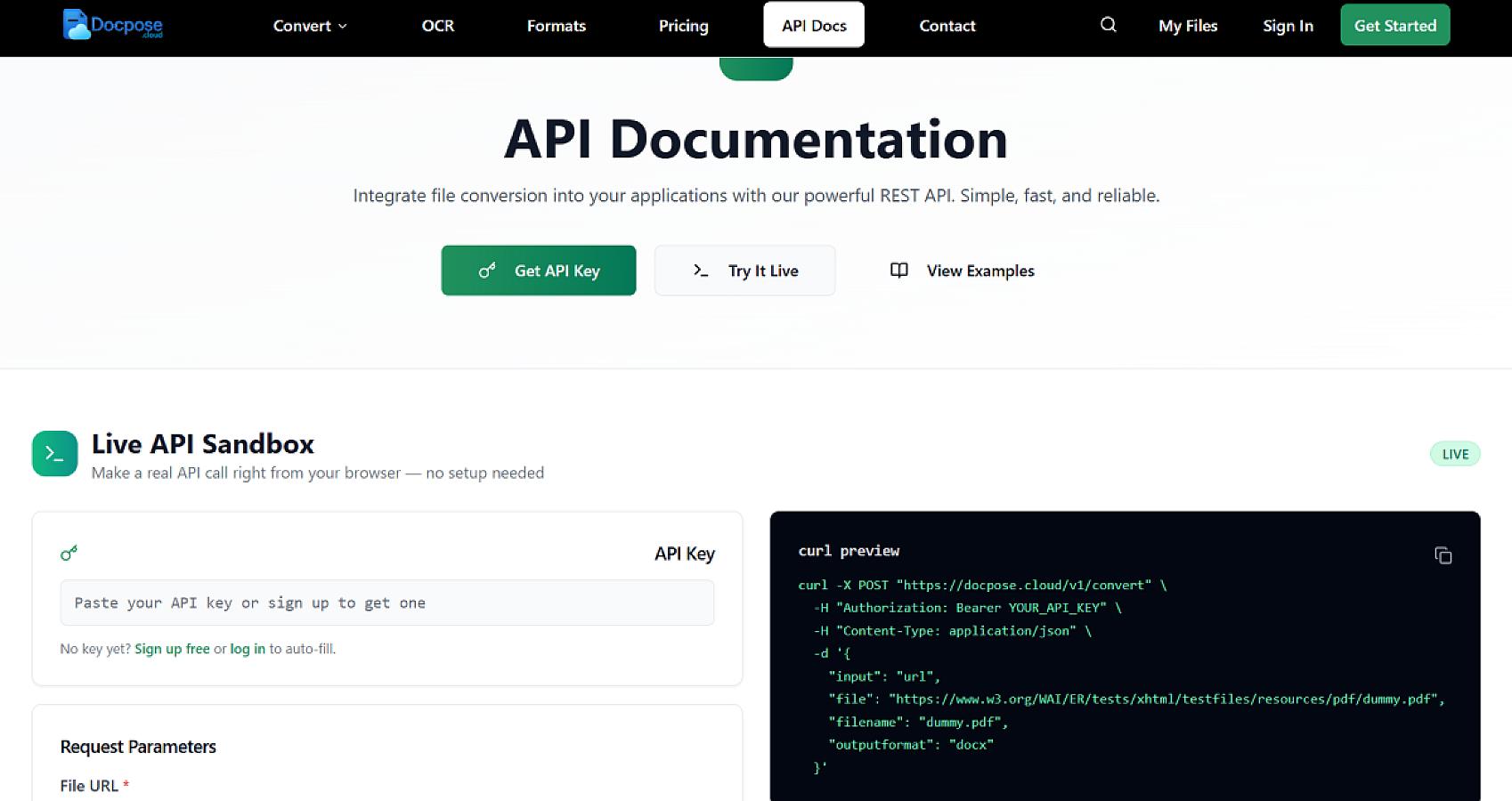The width and height of the screenshot is (1512, 801).
Task: Click the LIVE status badge
Action: click(x=1455, y=454)
